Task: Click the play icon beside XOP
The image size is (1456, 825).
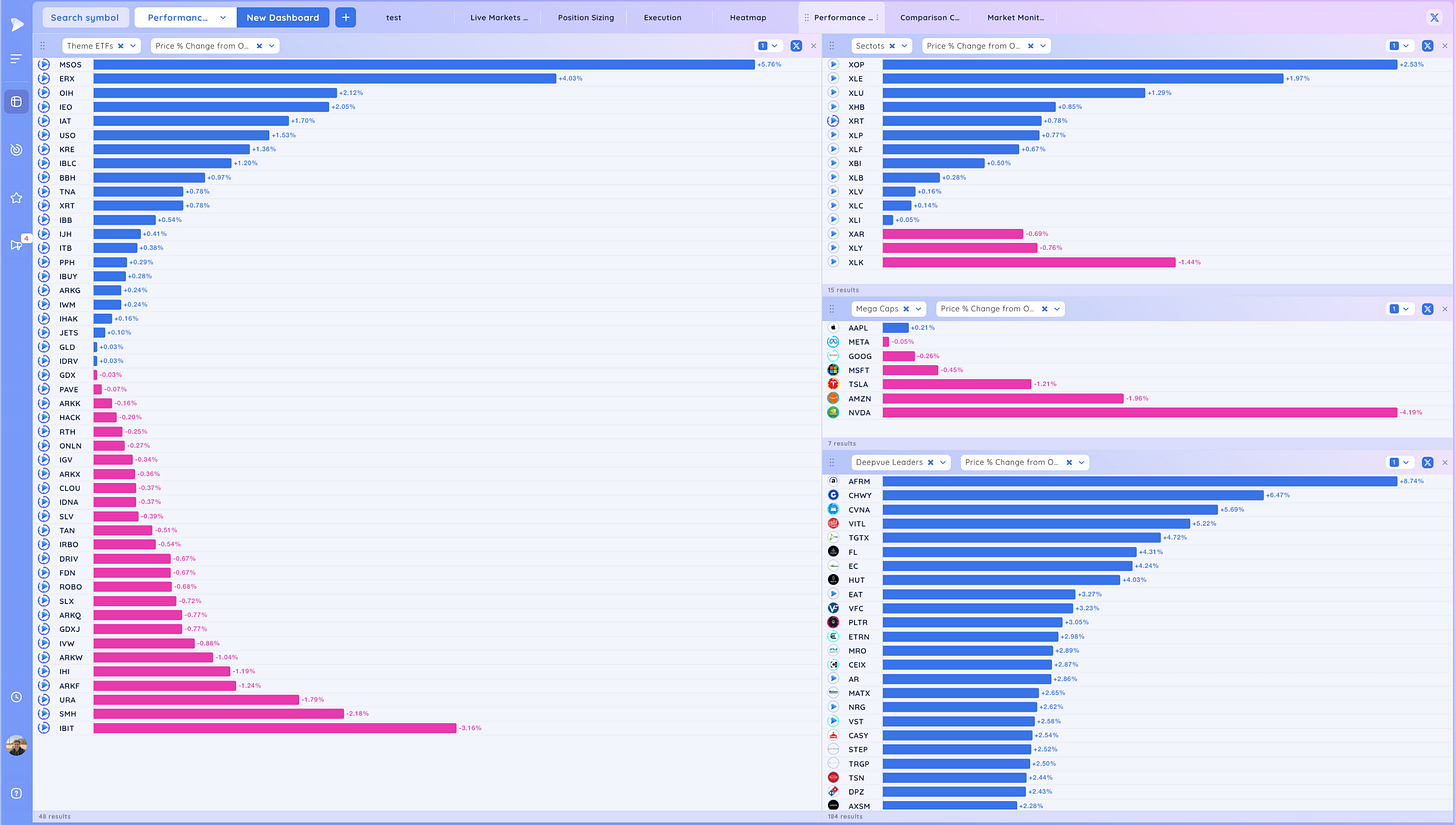Action: [833, 64]
